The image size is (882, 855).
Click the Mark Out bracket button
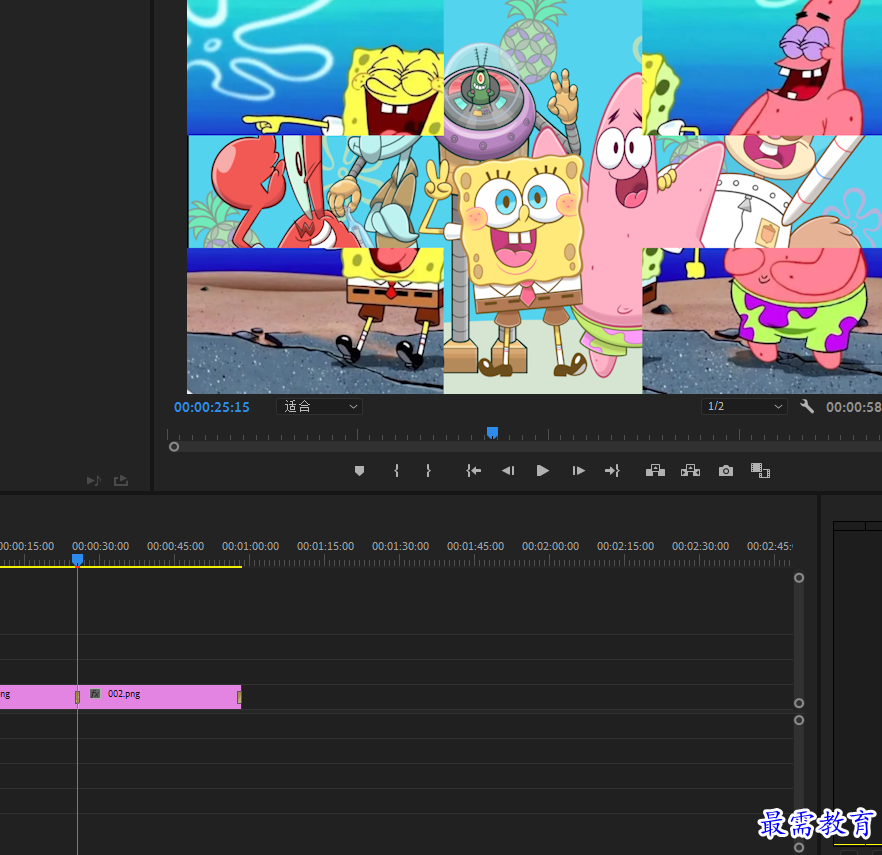pyautogui.click(x=429, y=471)
